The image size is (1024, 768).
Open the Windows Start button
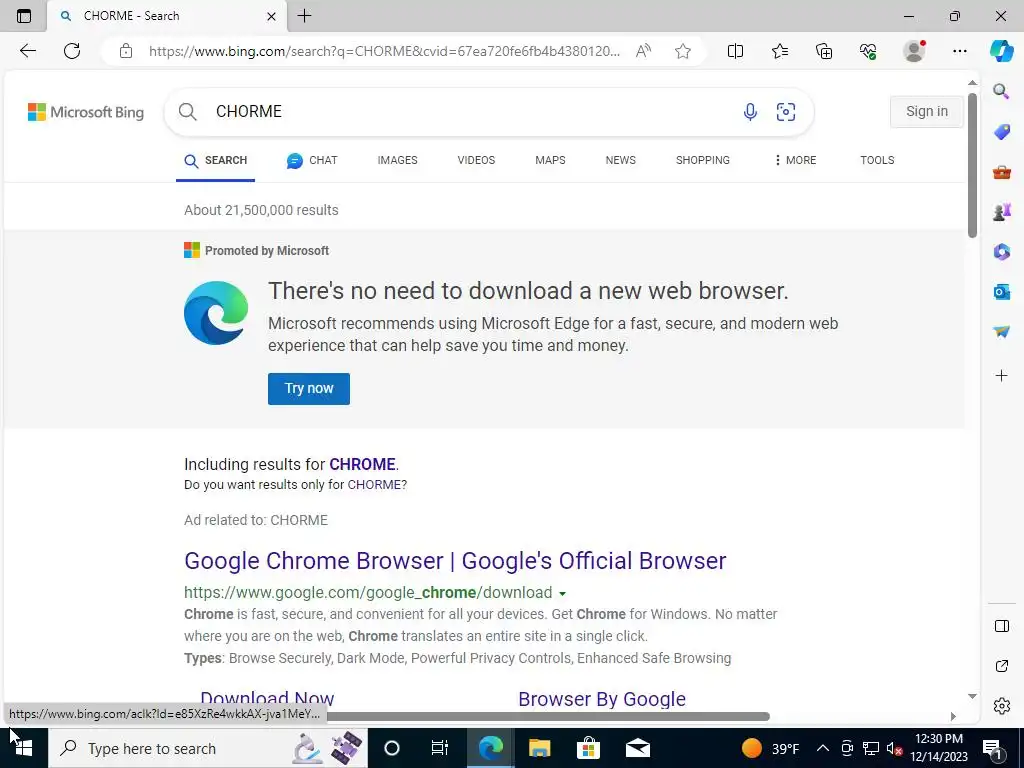click(24, 748)
